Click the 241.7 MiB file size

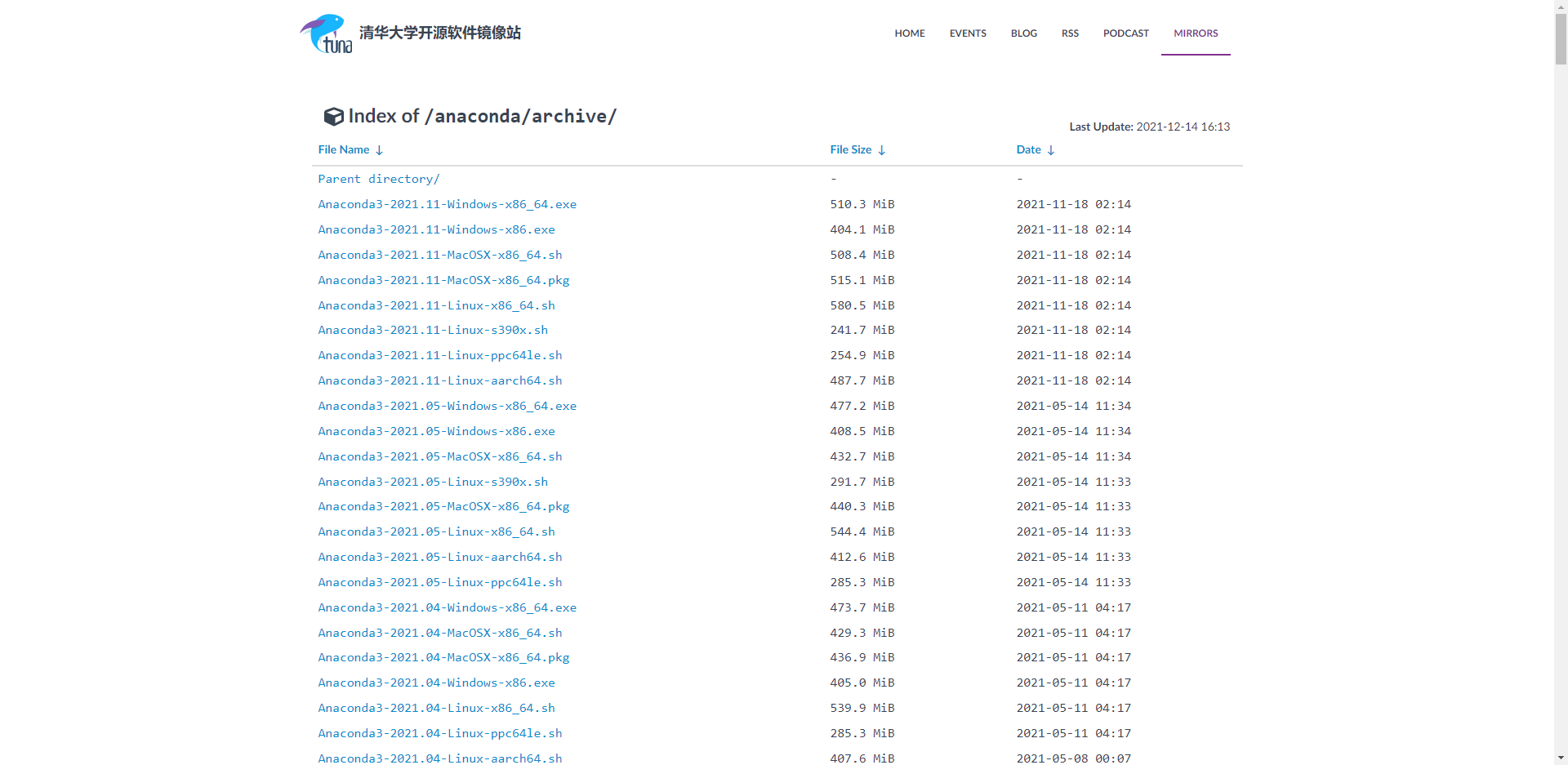[862, 330]
